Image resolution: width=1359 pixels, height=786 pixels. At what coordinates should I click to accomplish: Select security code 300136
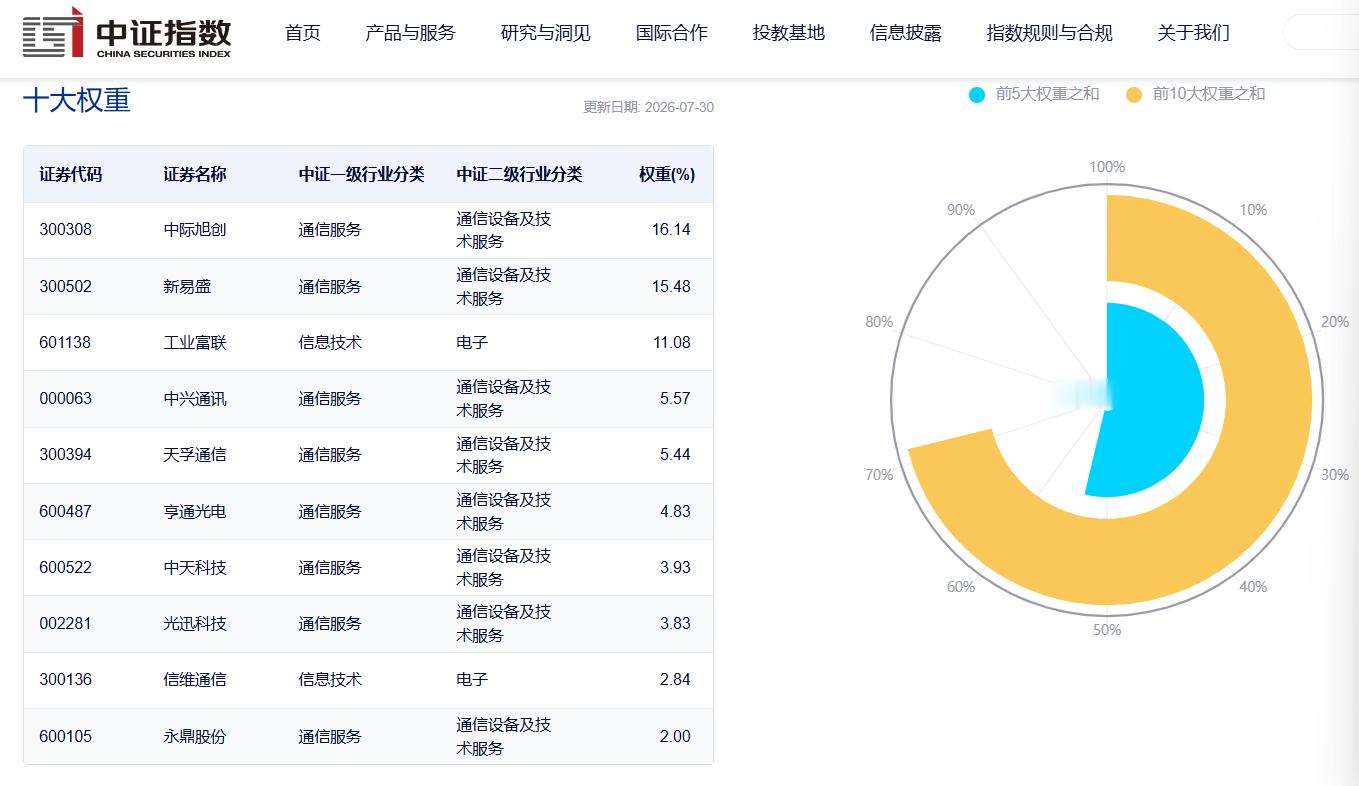(66, 679)
